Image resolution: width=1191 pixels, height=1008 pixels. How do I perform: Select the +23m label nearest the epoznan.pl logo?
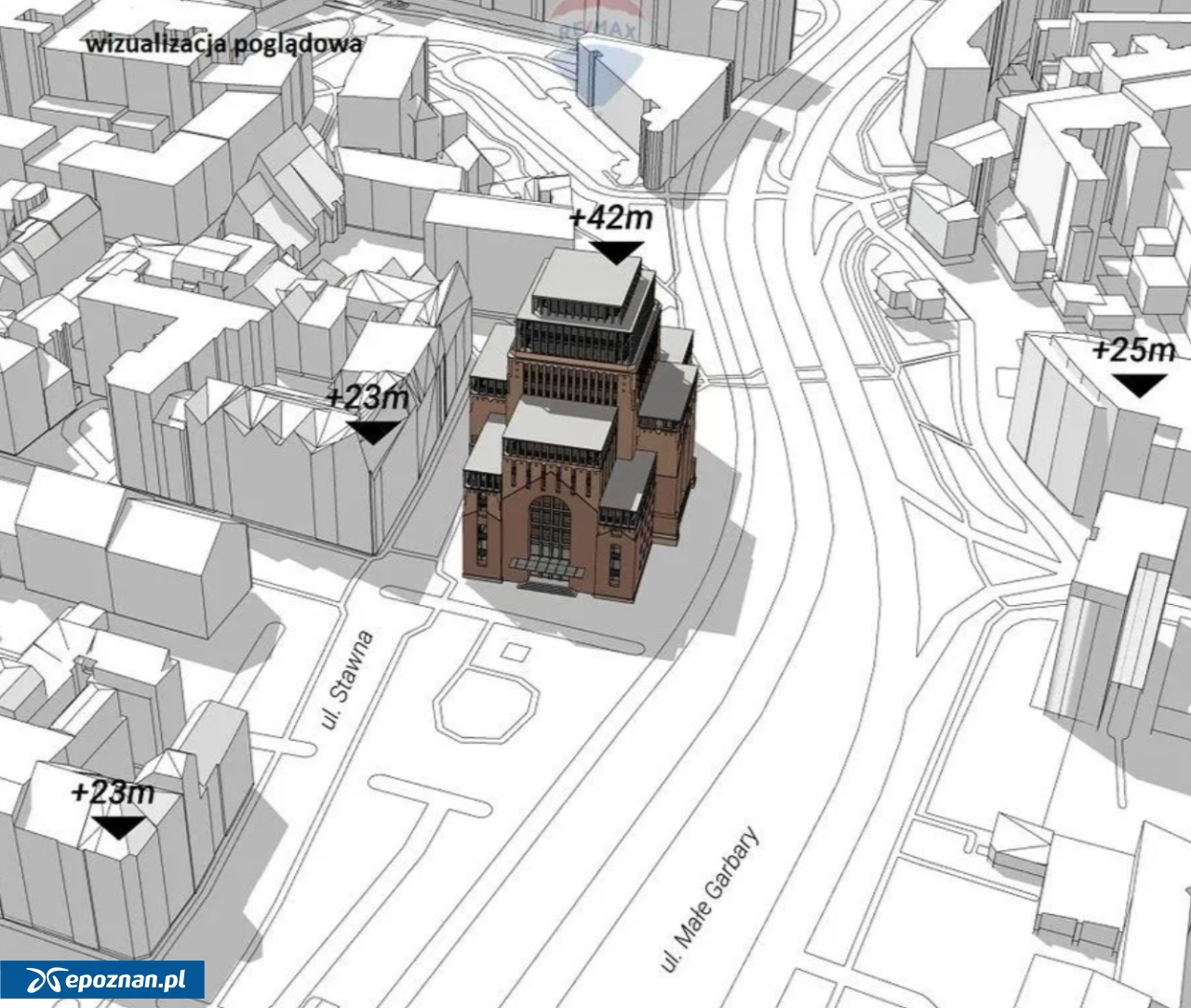coord(113,793)
